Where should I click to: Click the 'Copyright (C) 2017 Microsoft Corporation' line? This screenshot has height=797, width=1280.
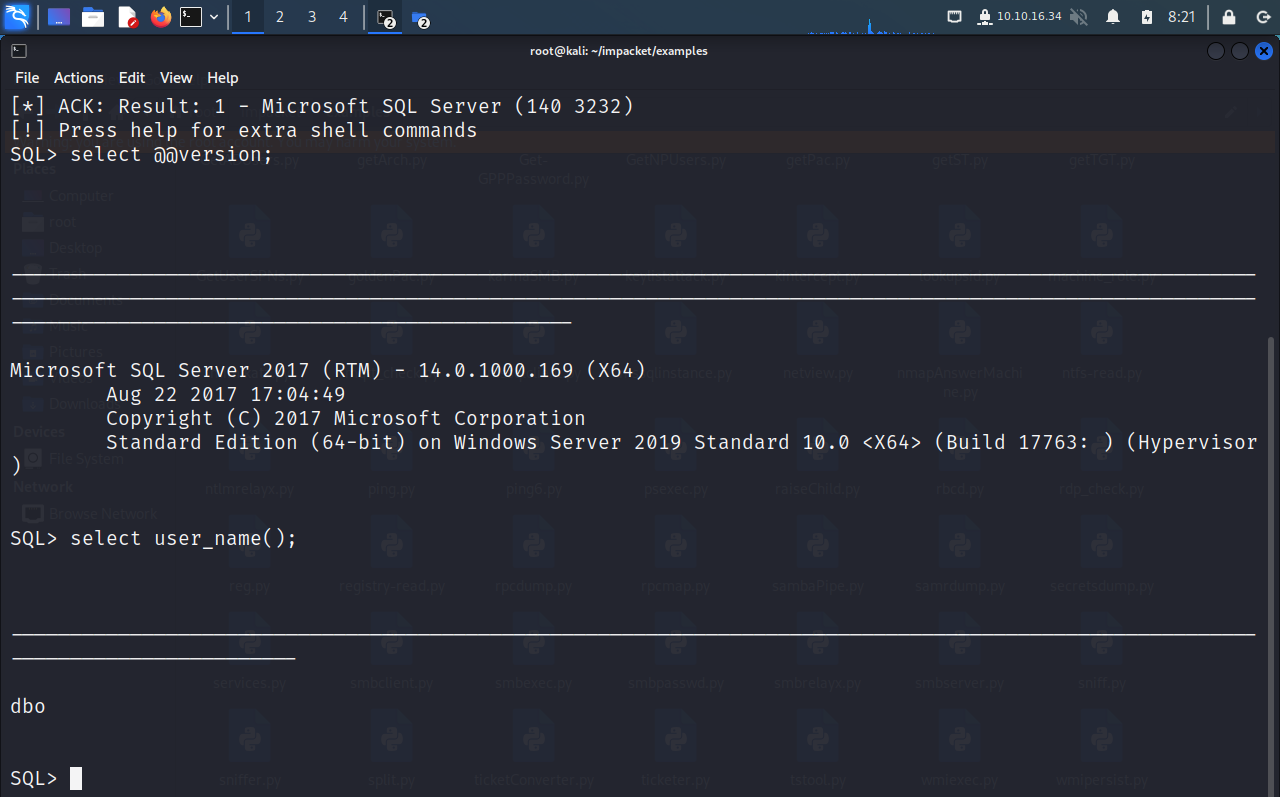pyautogui.click(x=346, y=418)
